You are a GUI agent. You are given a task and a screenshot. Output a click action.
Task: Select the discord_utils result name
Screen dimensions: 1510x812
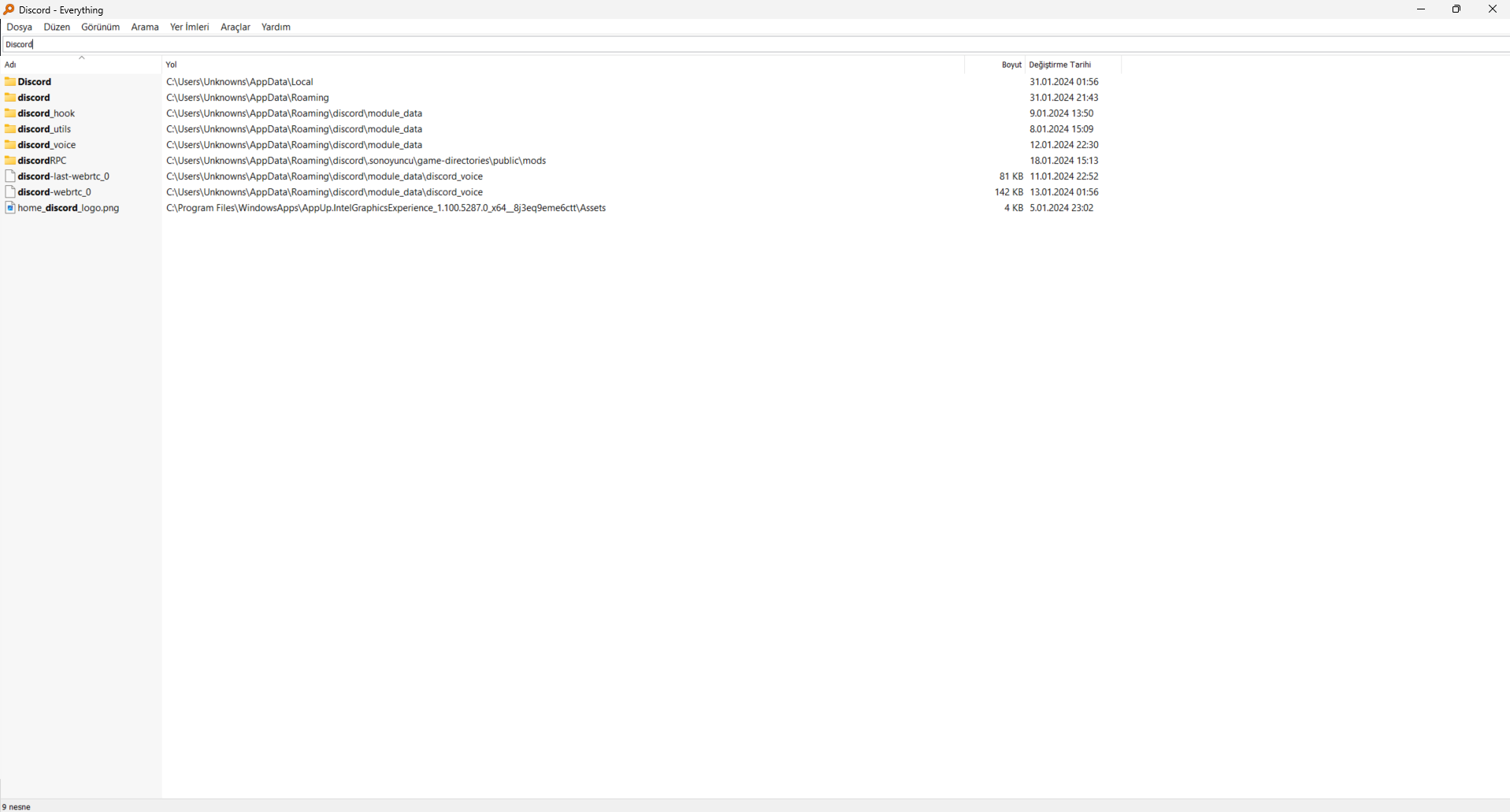coord(44,129)
